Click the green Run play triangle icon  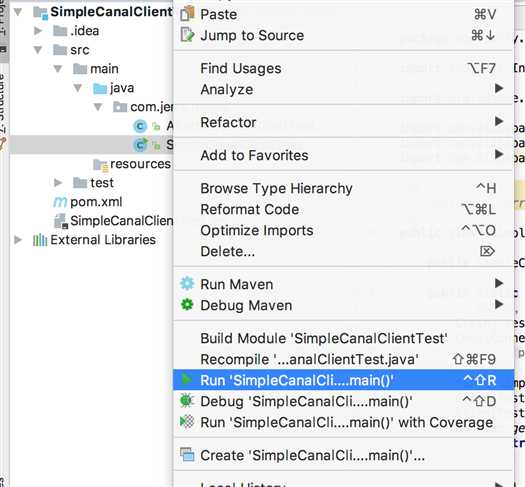[186, 380]
